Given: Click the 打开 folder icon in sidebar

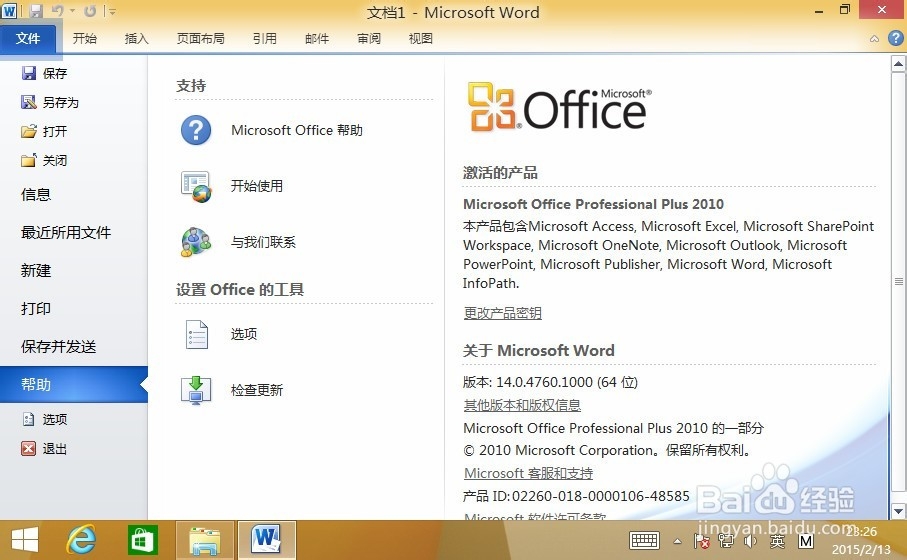Looking at the screenshot, I should coord(28,131).
